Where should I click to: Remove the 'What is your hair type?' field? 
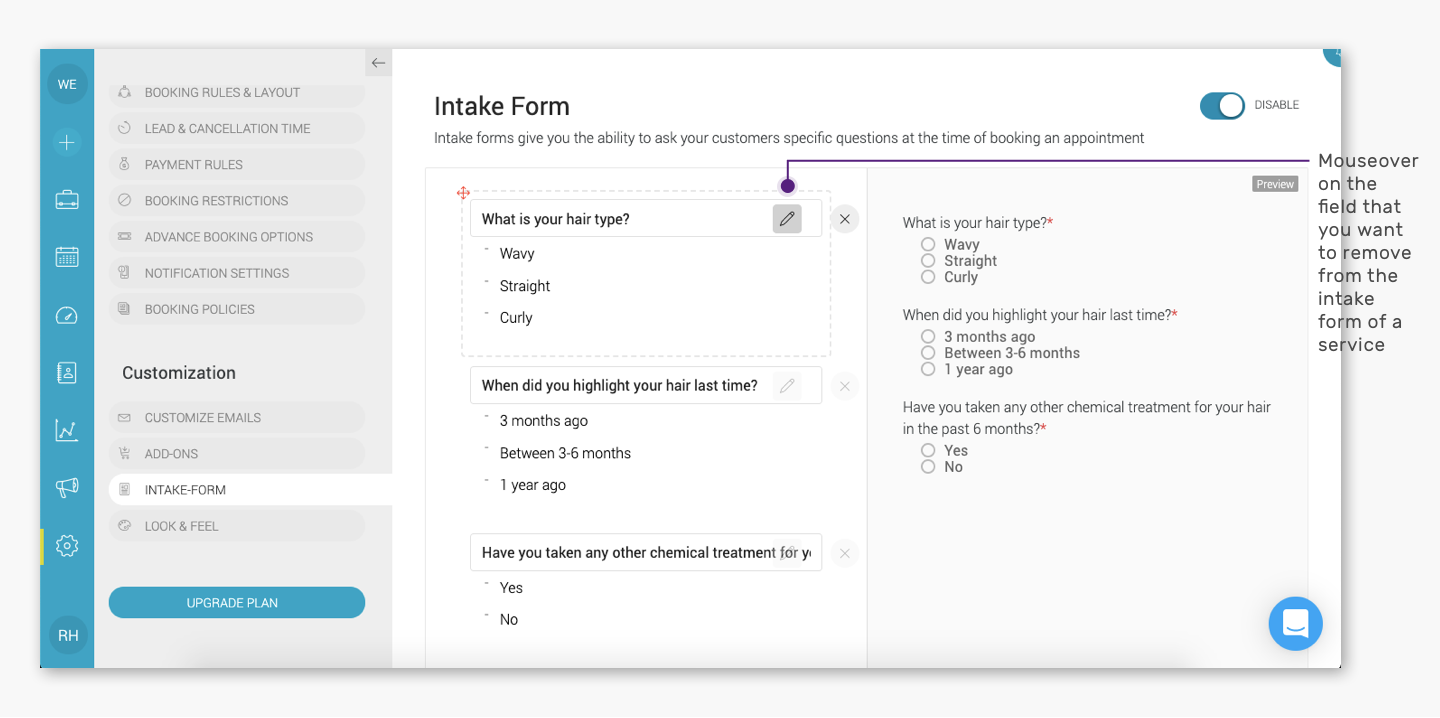(845, 219)
